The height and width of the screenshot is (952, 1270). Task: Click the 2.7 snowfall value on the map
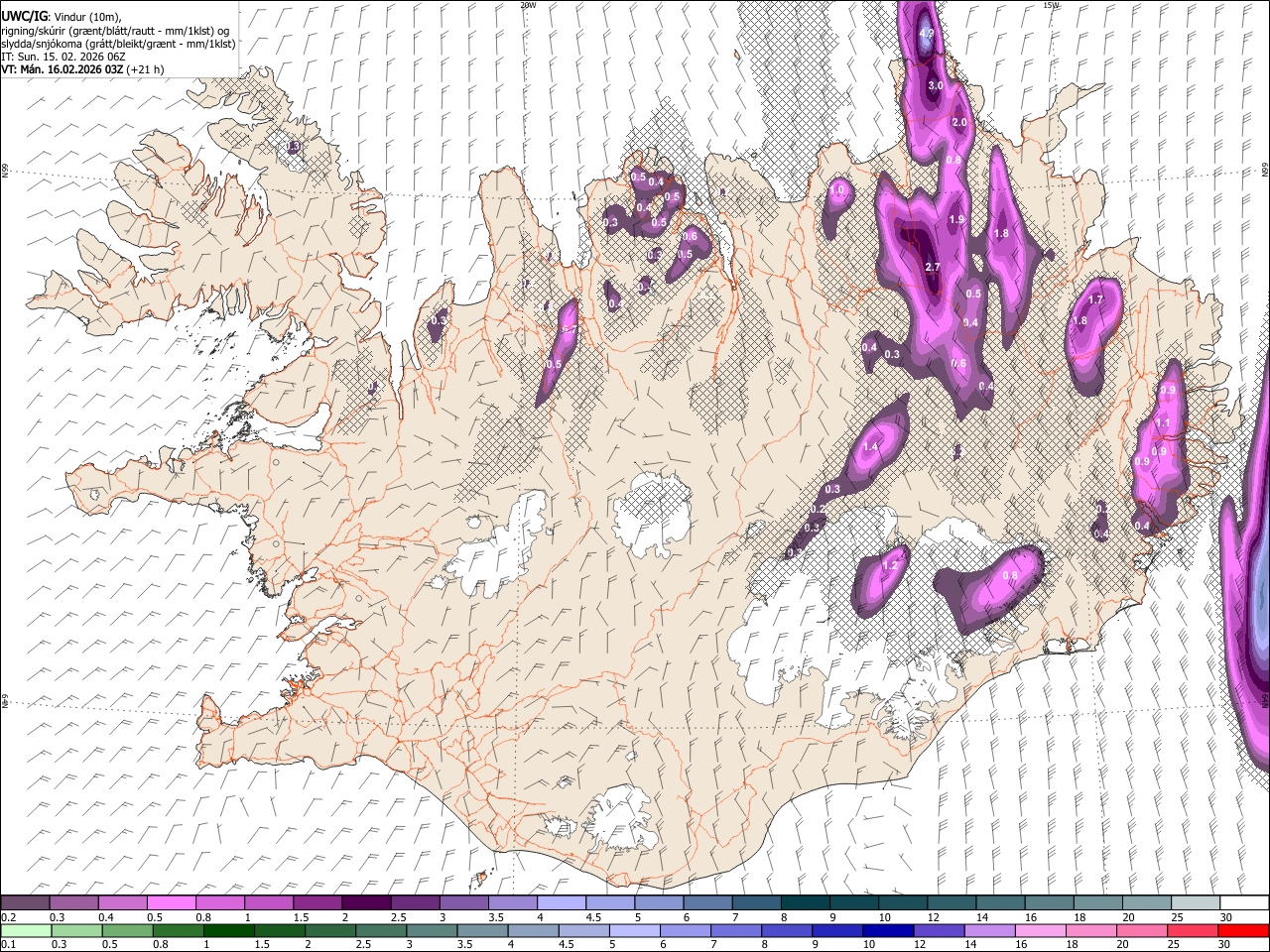[x=933, y=268]
